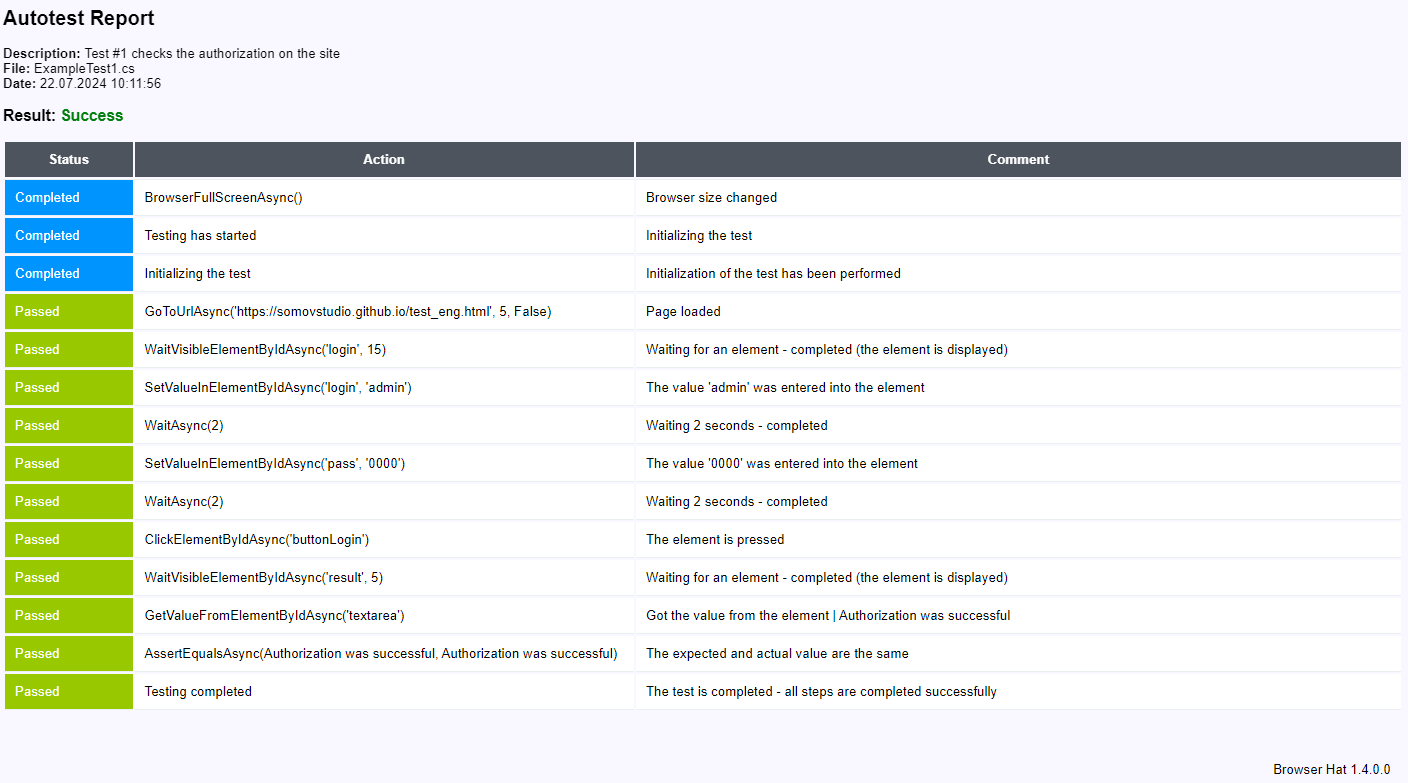Select WaitVisibleElementByIdAsync('result', 5) action
Image resolution: width=1408 pixels, height=783 pixels.
pyautogui.click(x=264, y=578)
